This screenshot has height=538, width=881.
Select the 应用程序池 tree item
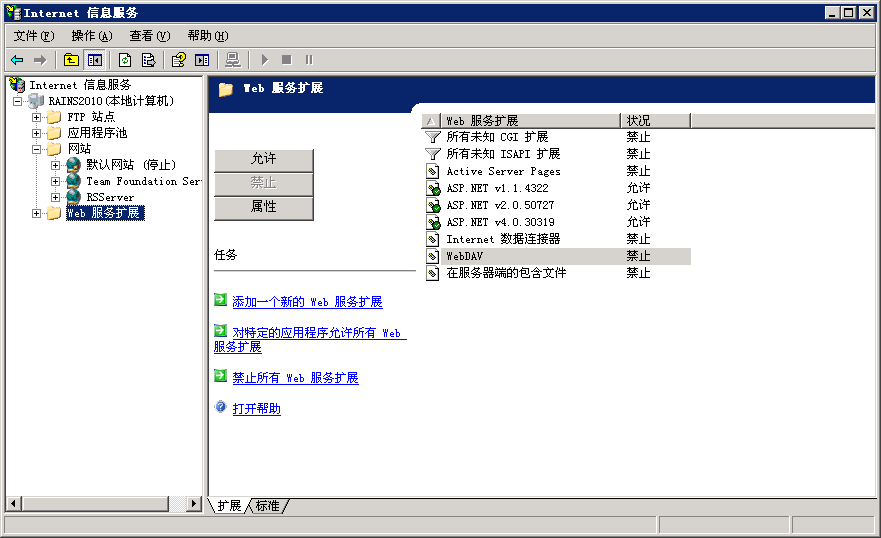click(97, 134)
